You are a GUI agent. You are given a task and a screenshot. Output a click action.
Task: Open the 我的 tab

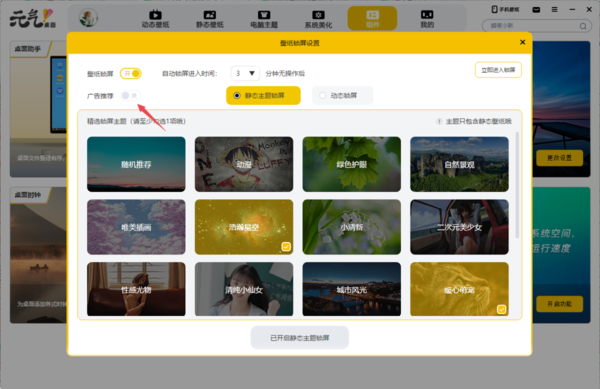427,19
